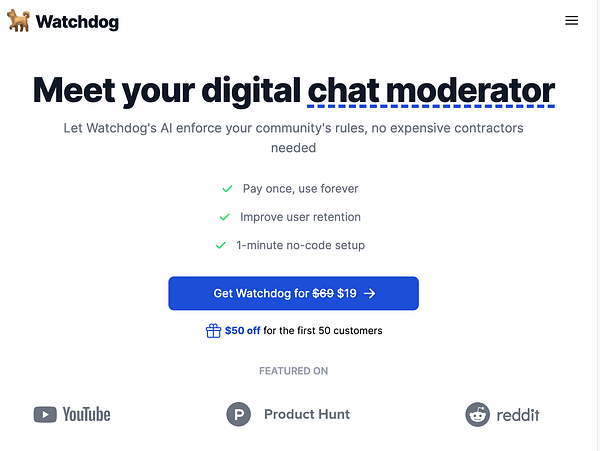
Task: Click the arrow on Get Watchdog button
Action: point(369,293)
